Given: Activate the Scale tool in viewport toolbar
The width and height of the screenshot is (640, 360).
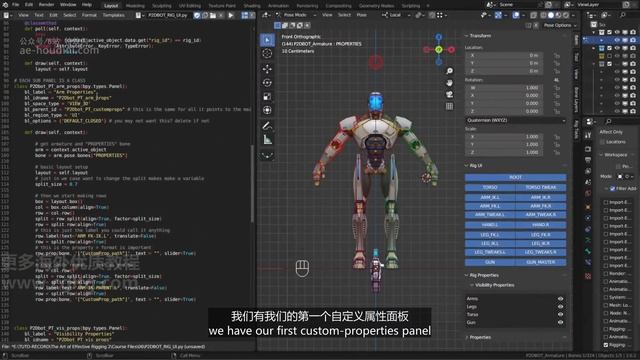Looking at the screenshot, I should [267, 97].
